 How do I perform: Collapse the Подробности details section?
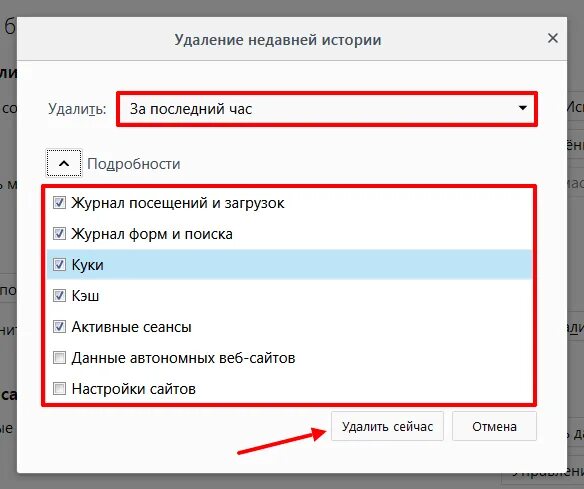coord(64,163)
